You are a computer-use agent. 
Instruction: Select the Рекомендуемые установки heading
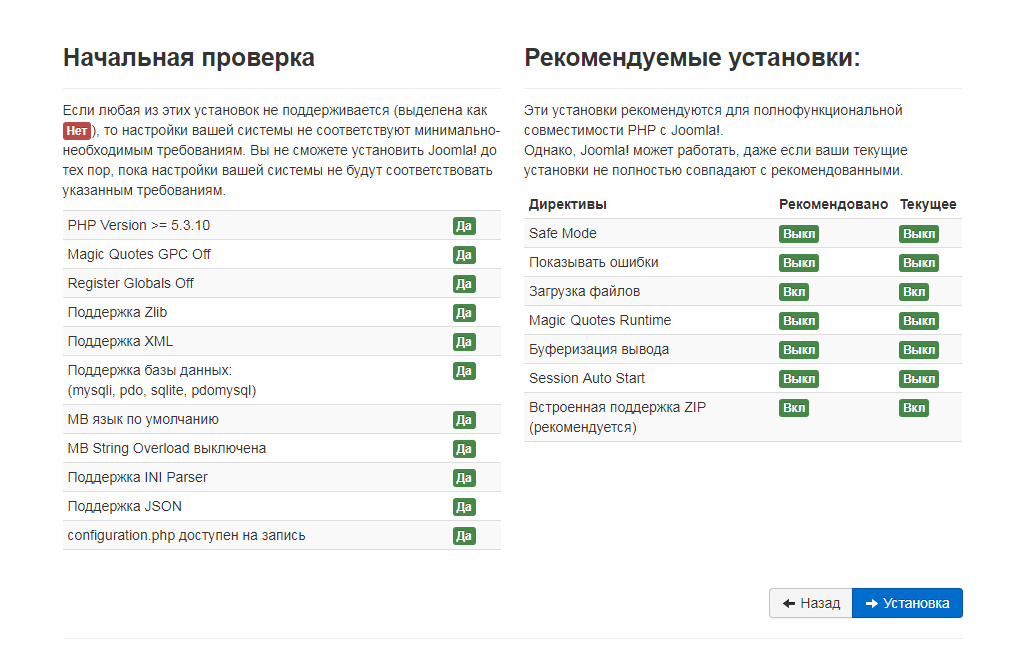[692, 58]
